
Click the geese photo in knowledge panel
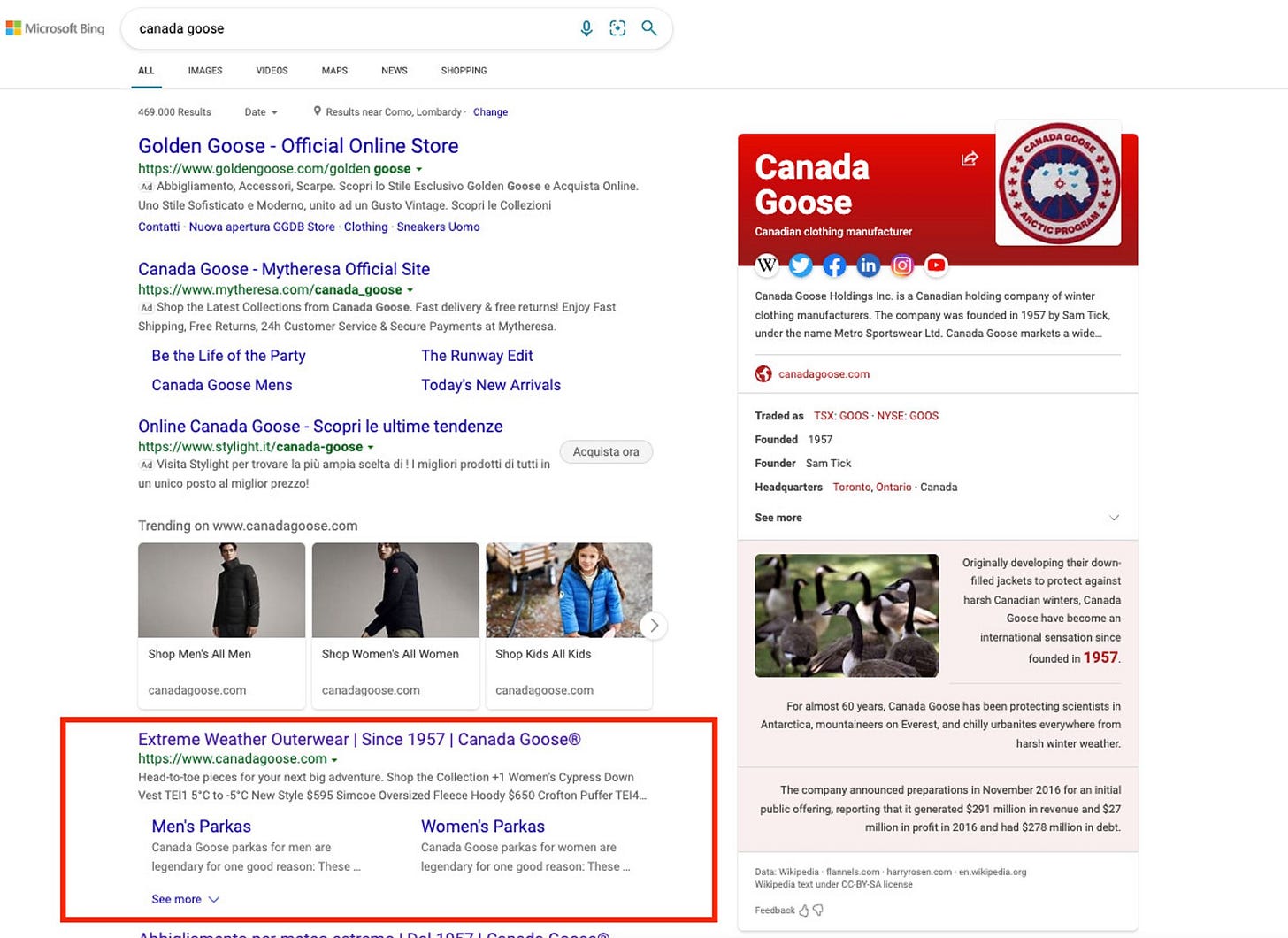click(847, 616)
